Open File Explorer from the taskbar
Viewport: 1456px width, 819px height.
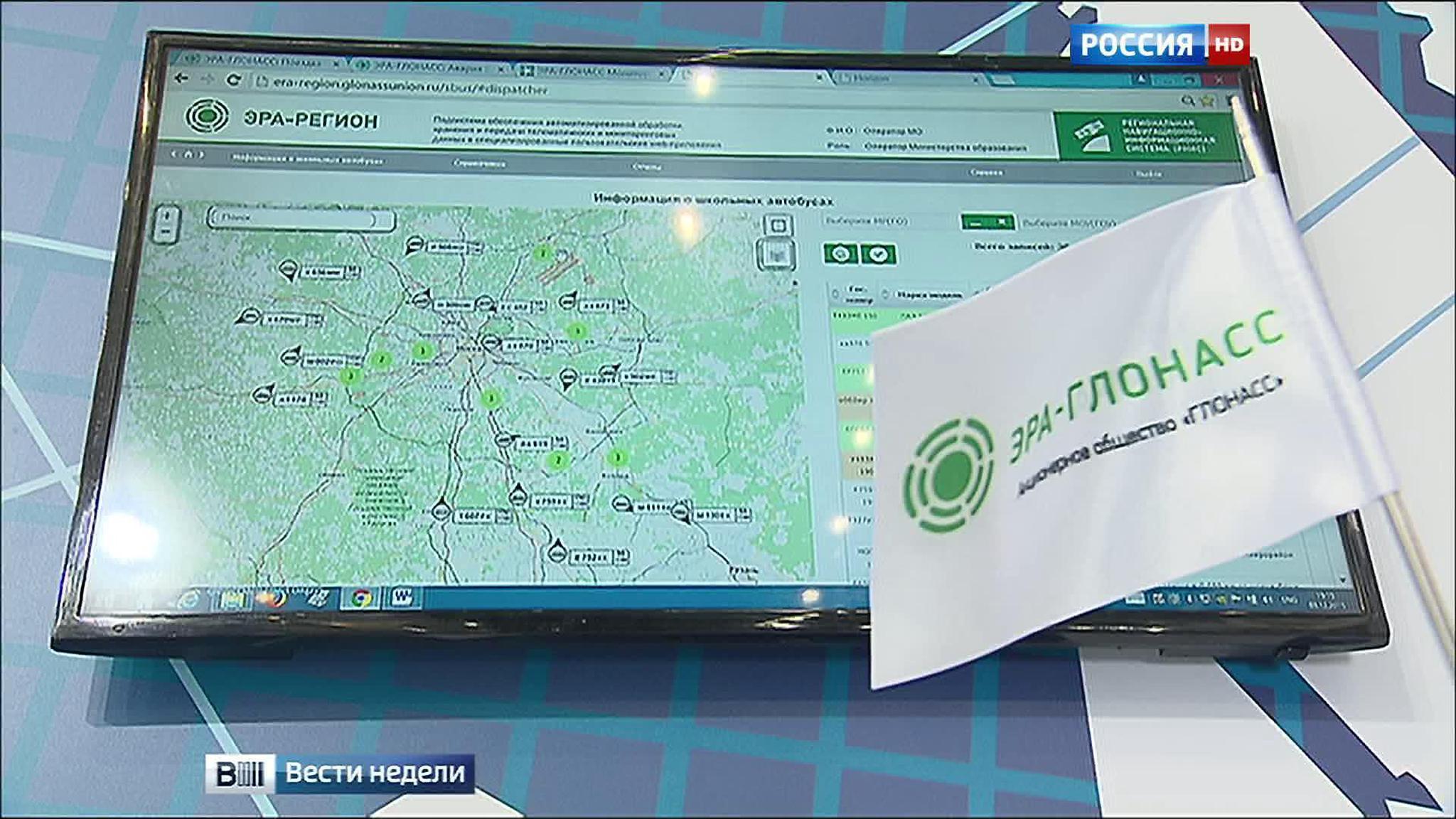[232, 599]
